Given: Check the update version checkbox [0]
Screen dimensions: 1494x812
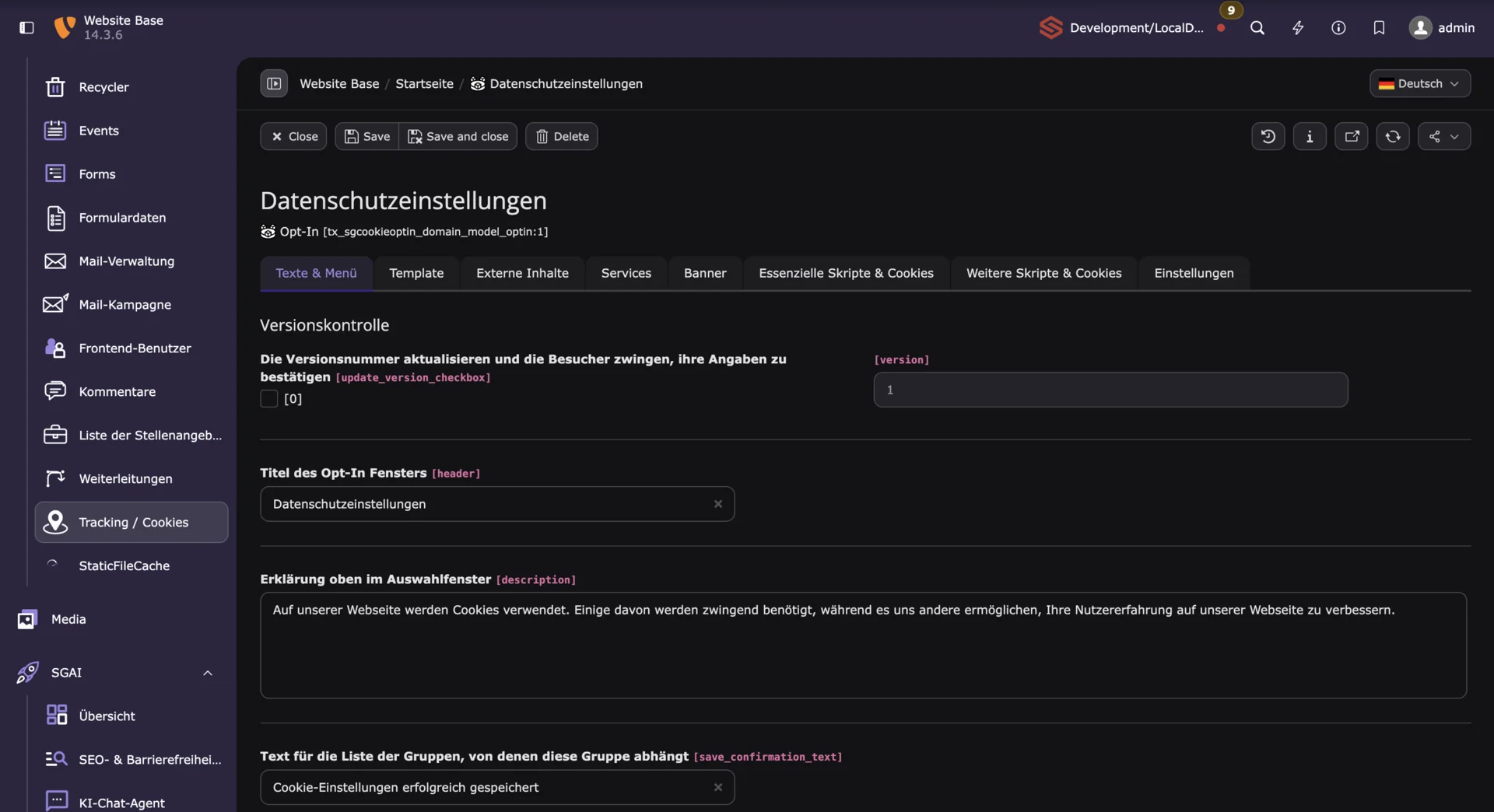Looking at the screenshot, I should (x=269, y=399).
